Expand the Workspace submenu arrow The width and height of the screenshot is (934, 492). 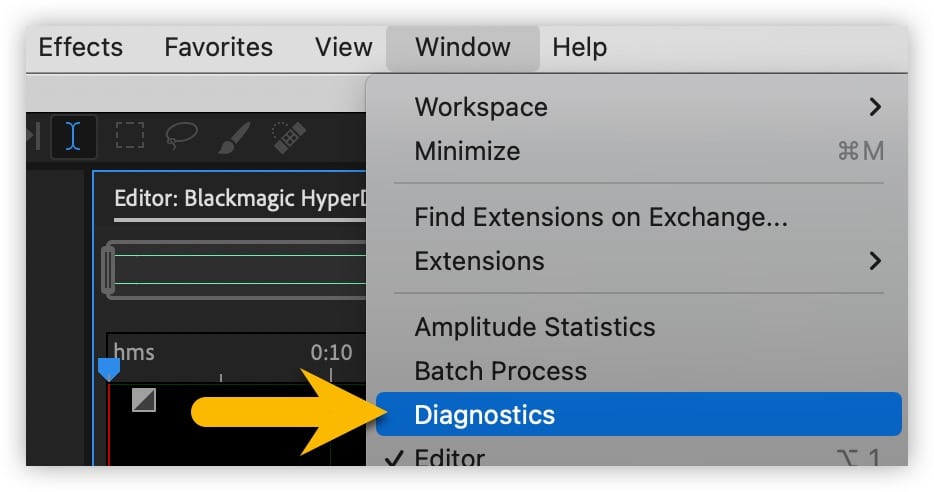point(874,107)
